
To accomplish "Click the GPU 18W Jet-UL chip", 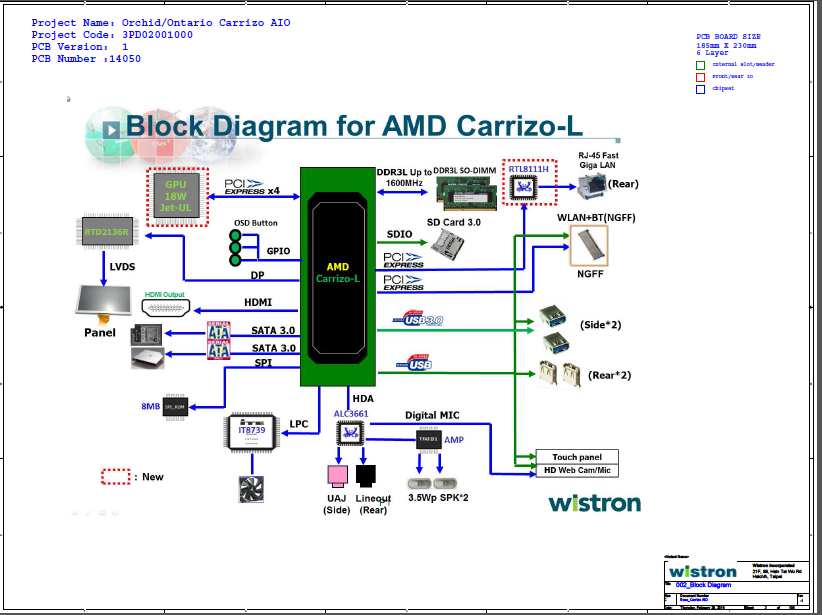I will 177,197.
